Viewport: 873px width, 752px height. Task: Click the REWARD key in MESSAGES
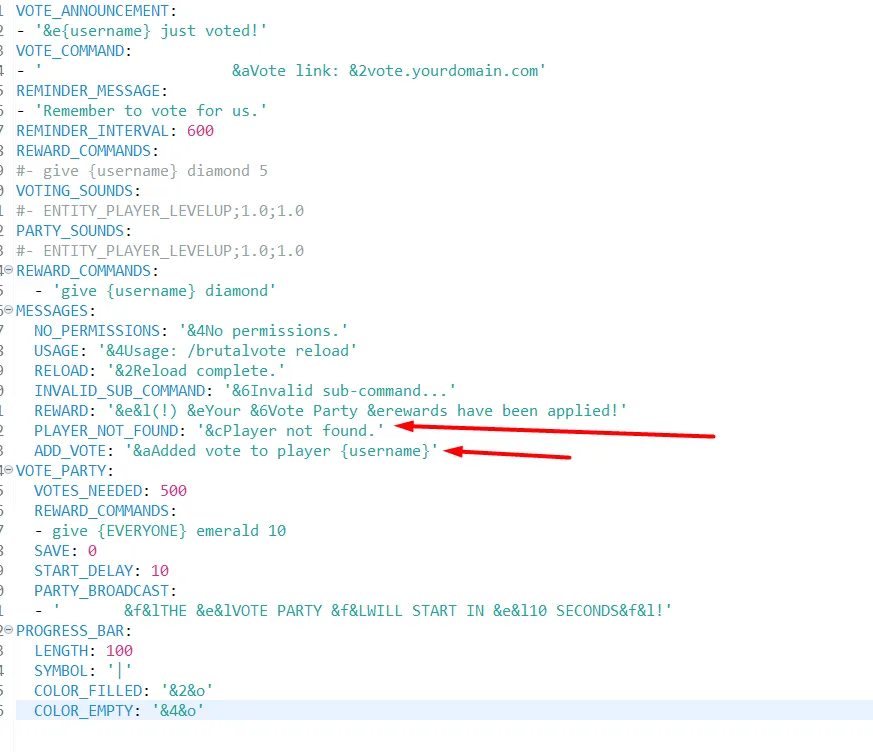coord(61,411)
